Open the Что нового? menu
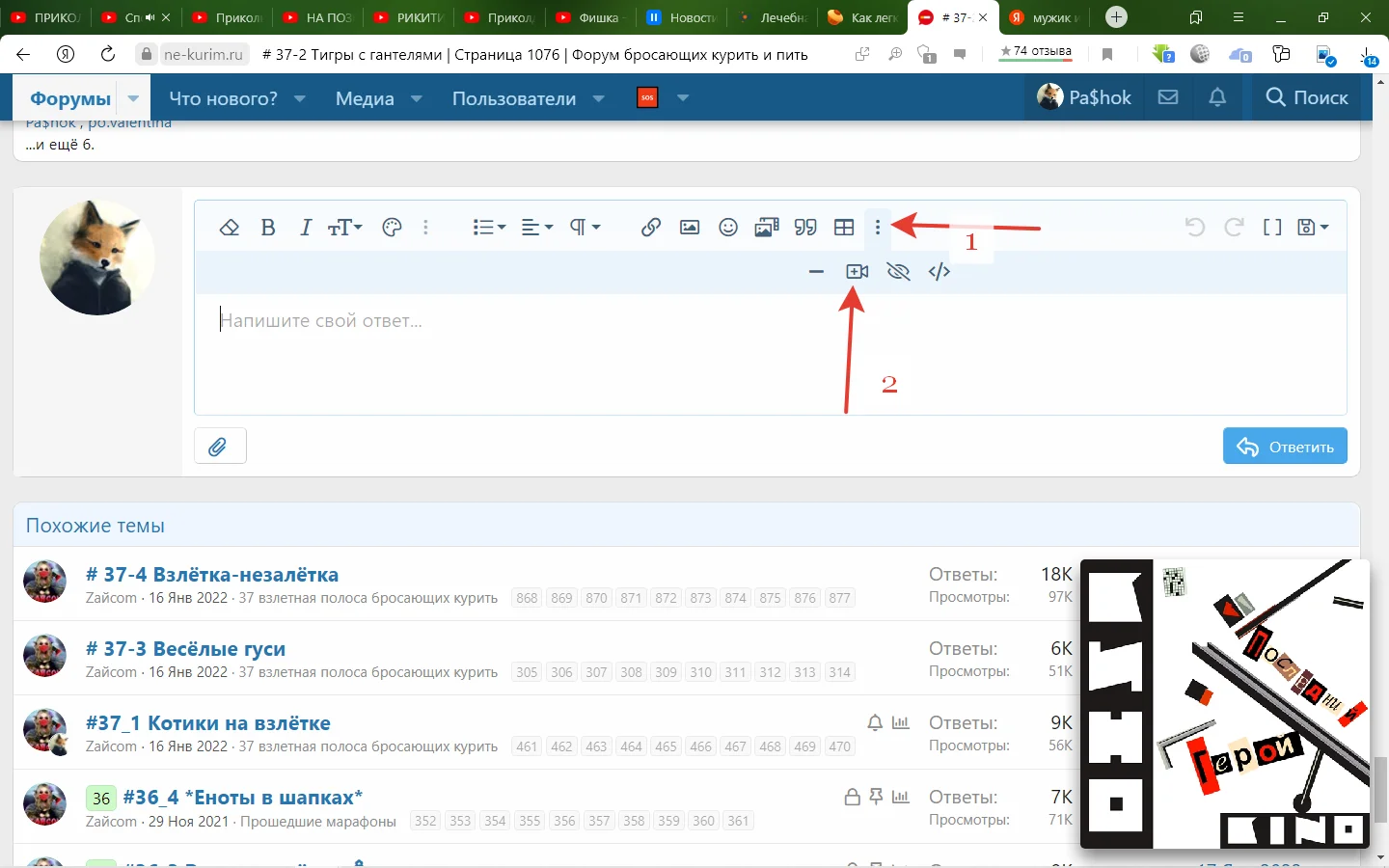Image resolution: width=1389 pixels, height=868 pixels. click(x=224, y=98)
